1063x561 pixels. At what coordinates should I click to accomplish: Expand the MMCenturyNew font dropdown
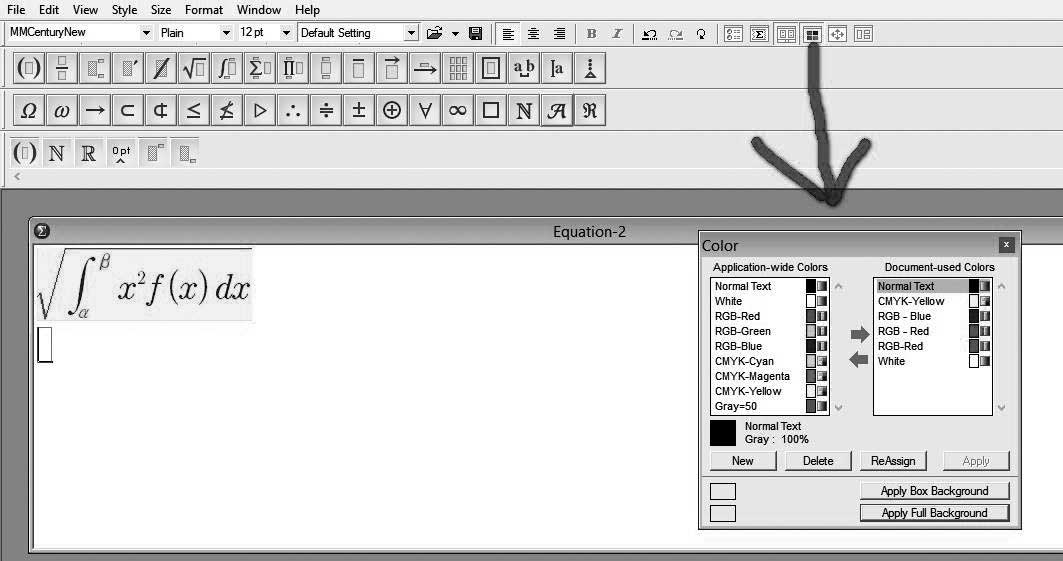pyautogui.click(x=146, y=33)
